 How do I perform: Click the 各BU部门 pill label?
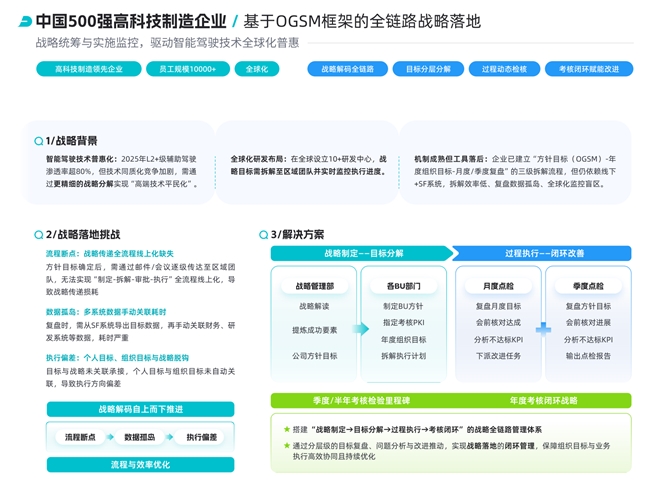[x=403, y=285]
